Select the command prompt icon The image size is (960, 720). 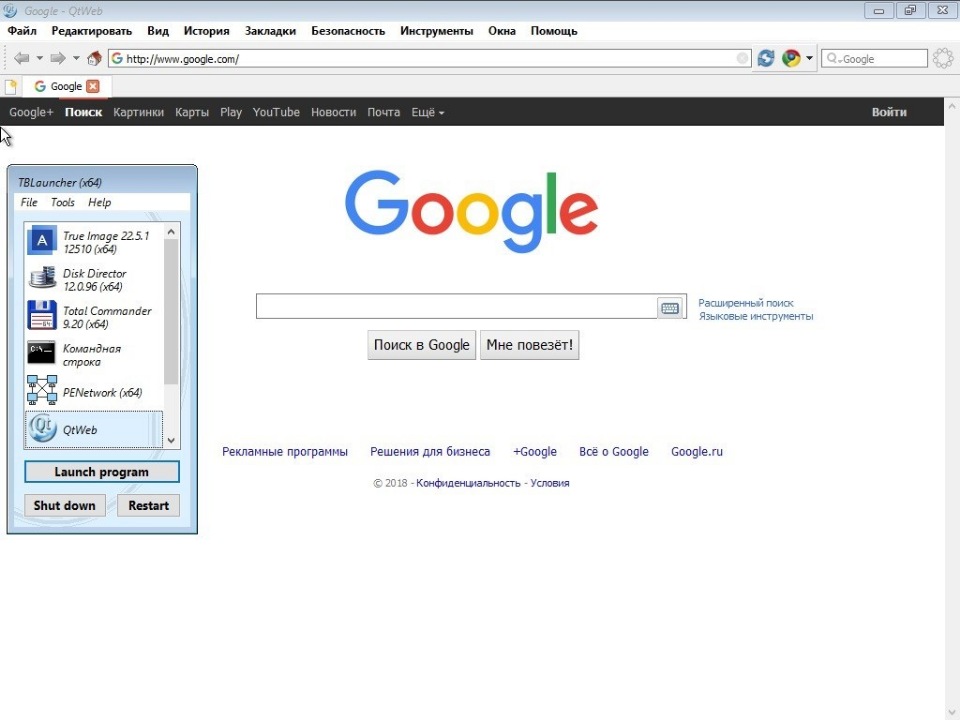point(42,353)
